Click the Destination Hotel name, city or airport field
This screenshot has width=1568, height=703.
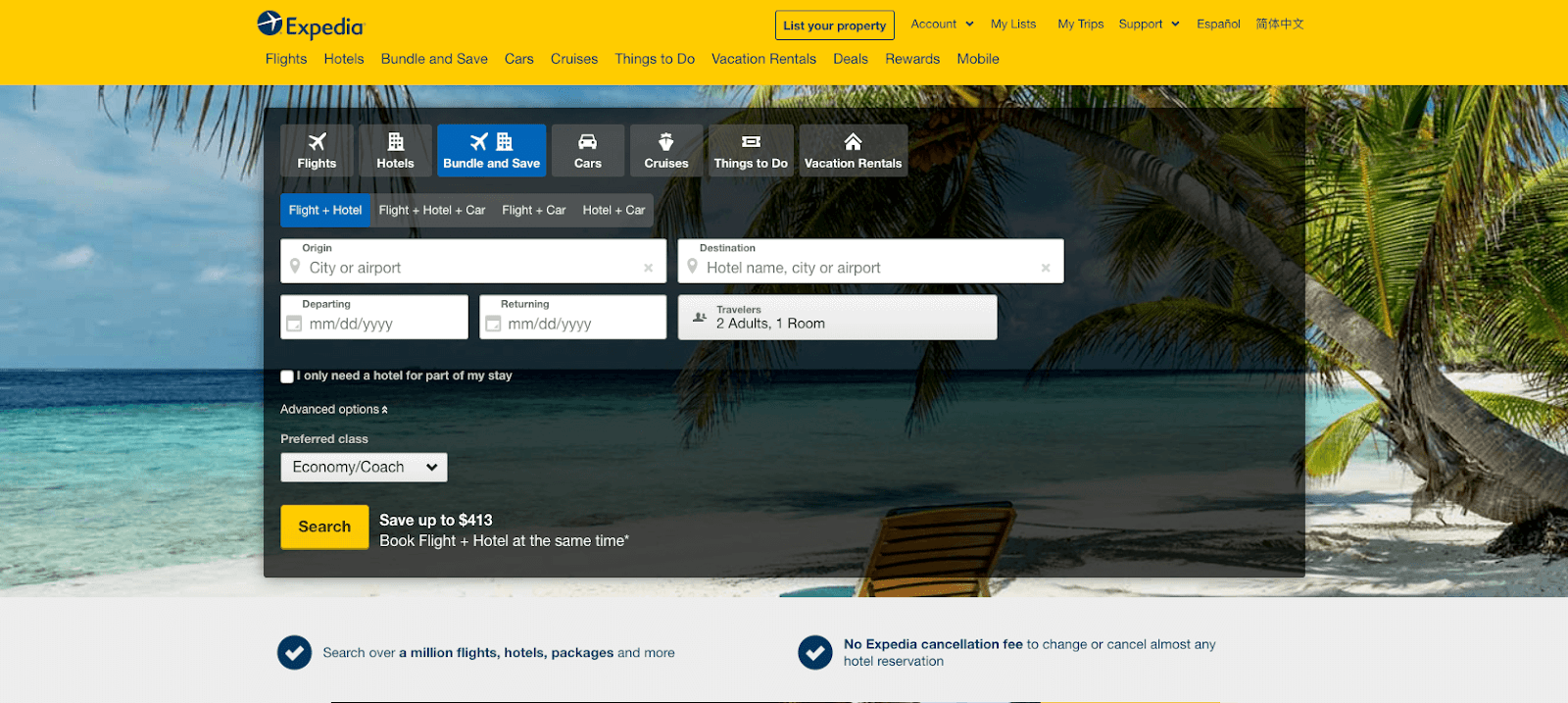click(870, 261)
